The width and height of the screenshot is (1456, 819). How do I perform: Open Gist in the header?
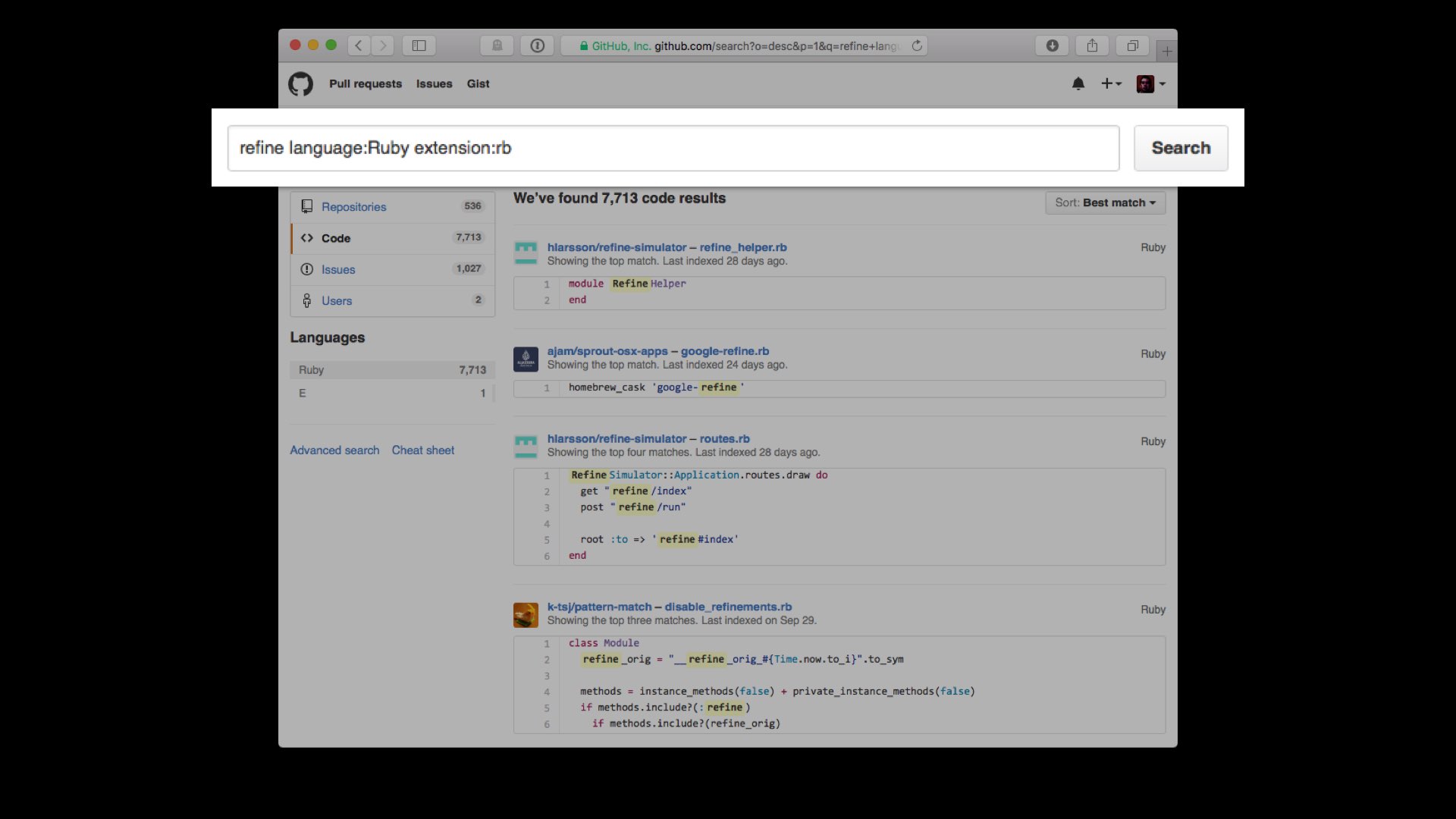tap(478, 83)
